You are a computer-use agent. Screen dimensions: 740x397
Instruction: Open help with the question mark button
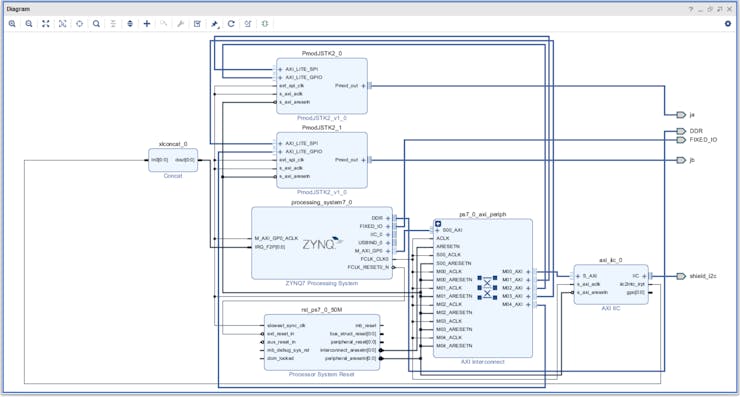[x=691, y=9]
